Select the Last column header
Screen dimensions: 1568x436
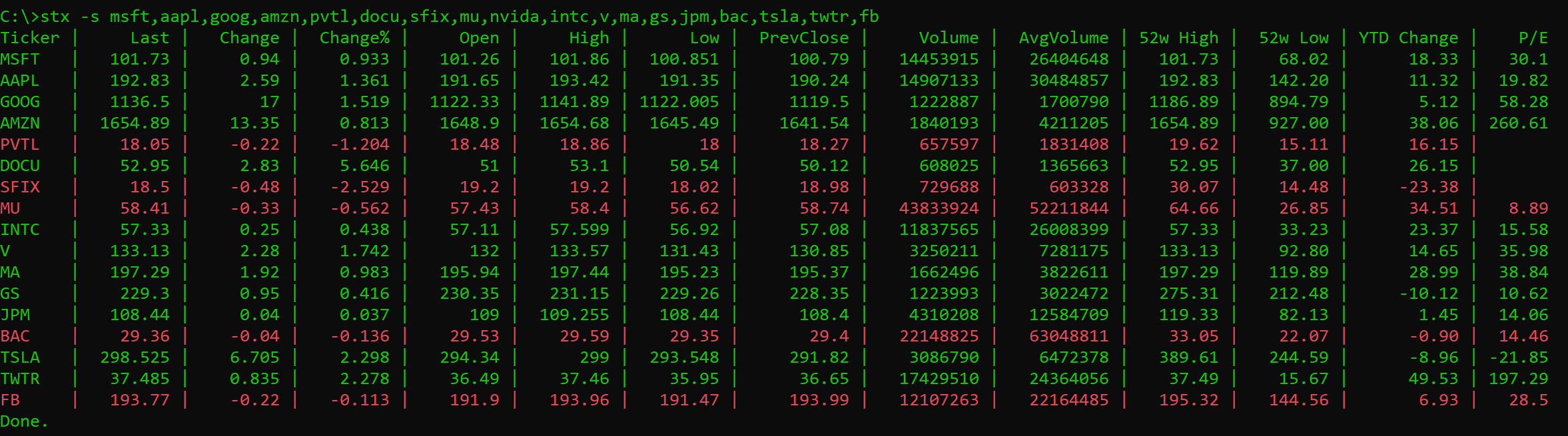(150, 38)
